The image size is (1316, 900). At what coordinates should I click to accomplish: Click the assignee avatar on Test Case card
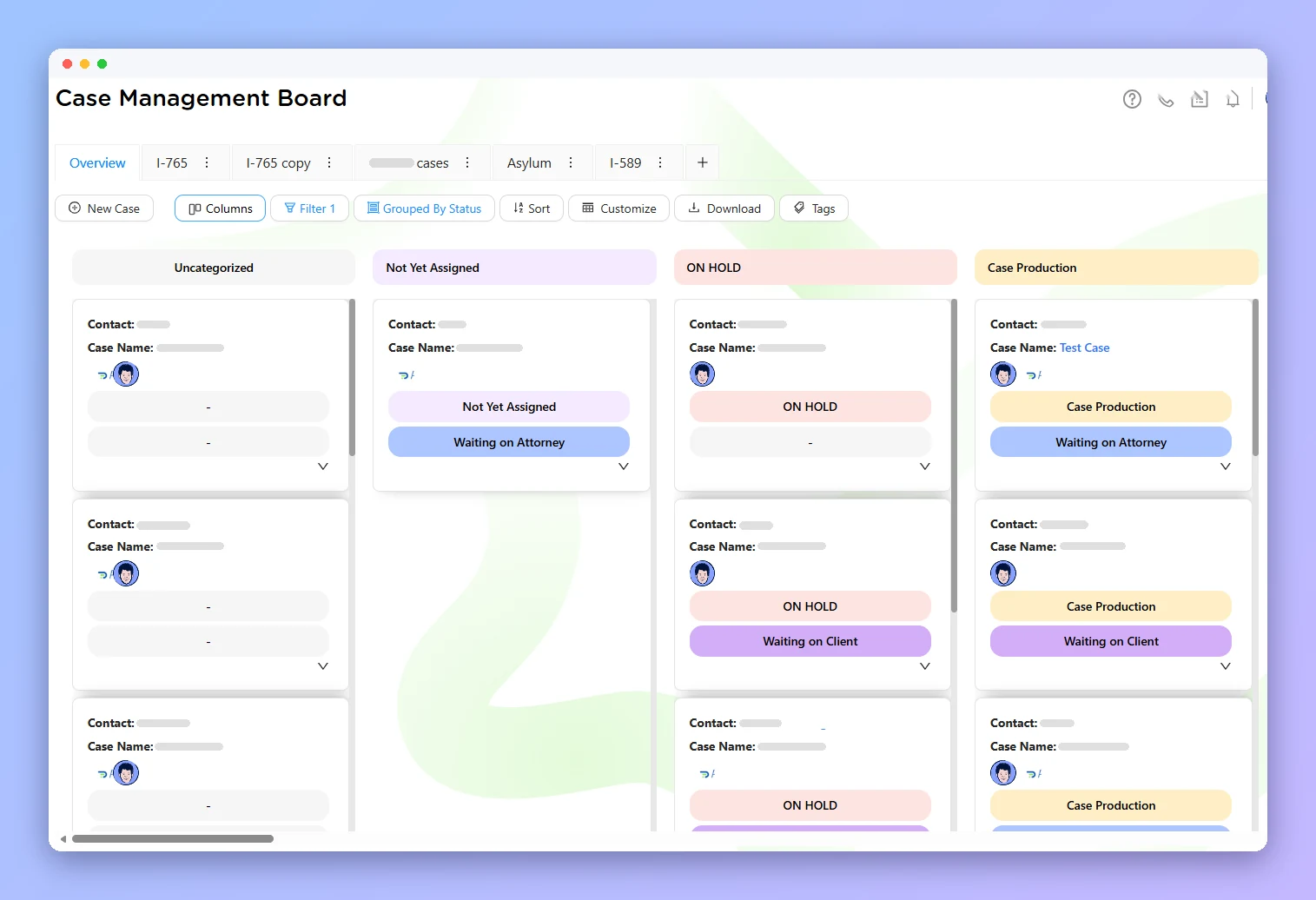[x=1003, y=374]
